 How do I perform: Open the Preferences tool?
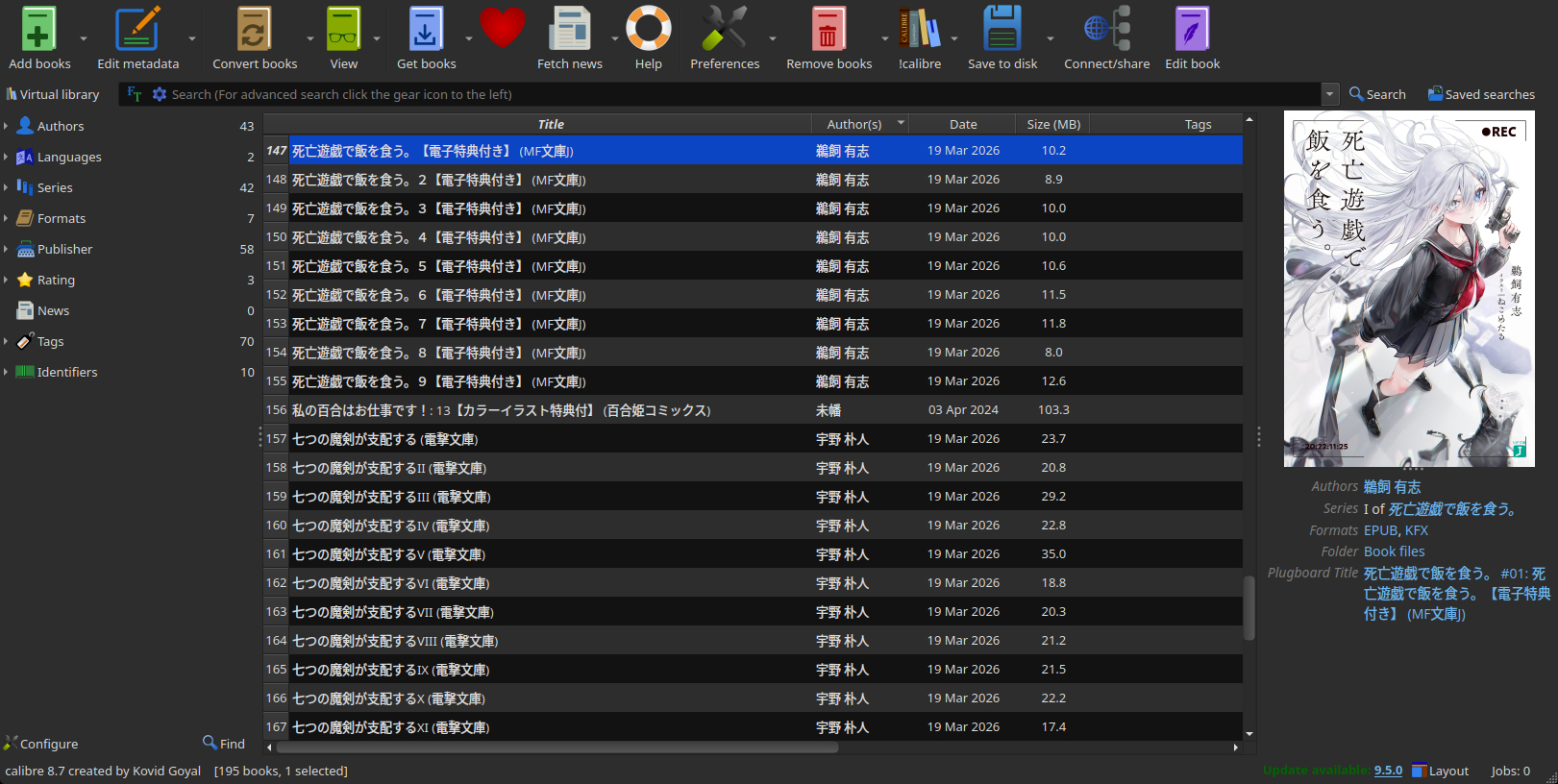(x=724, y=29)
